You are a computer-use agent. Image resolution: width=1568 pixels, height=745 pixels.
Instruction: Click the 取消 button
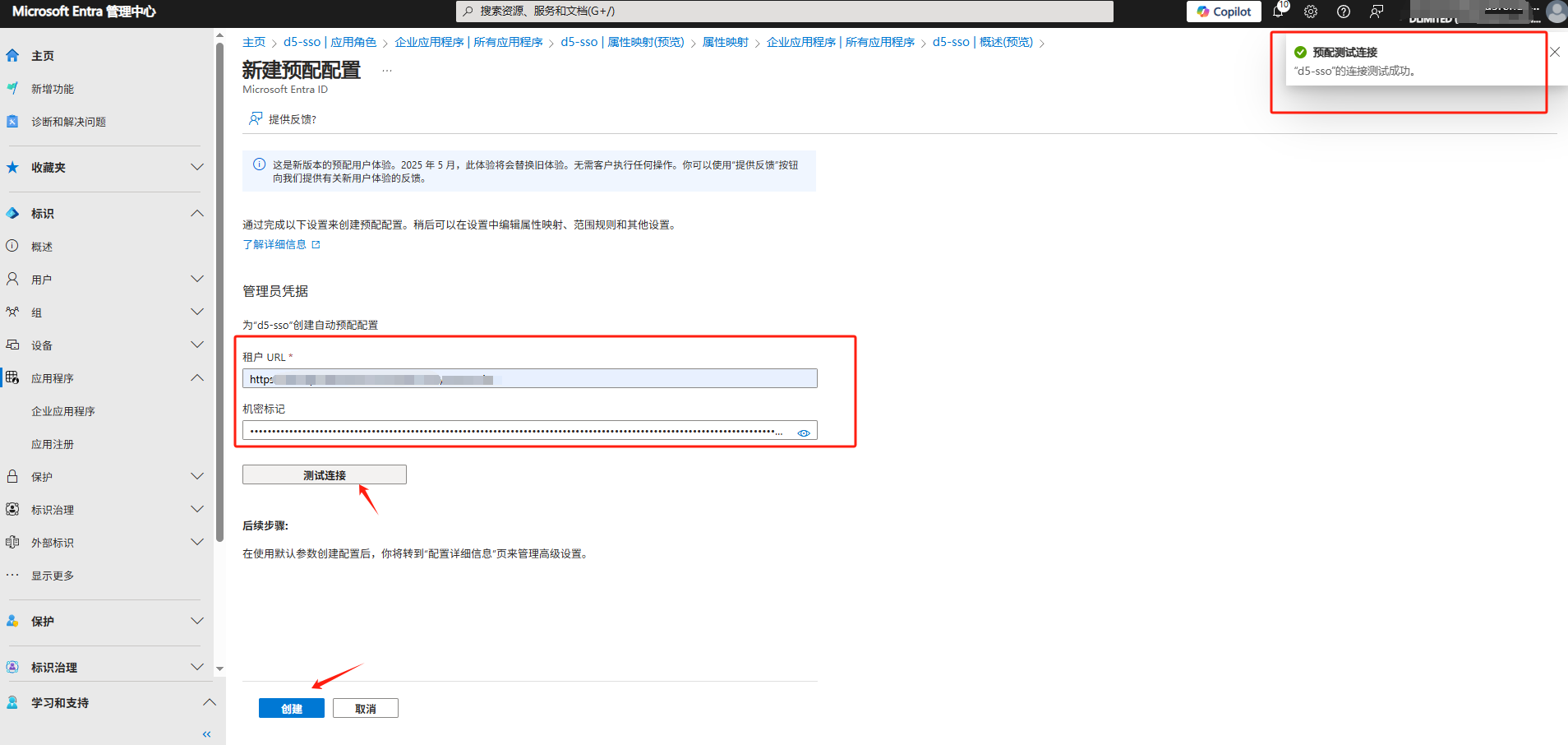click(366, 708)
